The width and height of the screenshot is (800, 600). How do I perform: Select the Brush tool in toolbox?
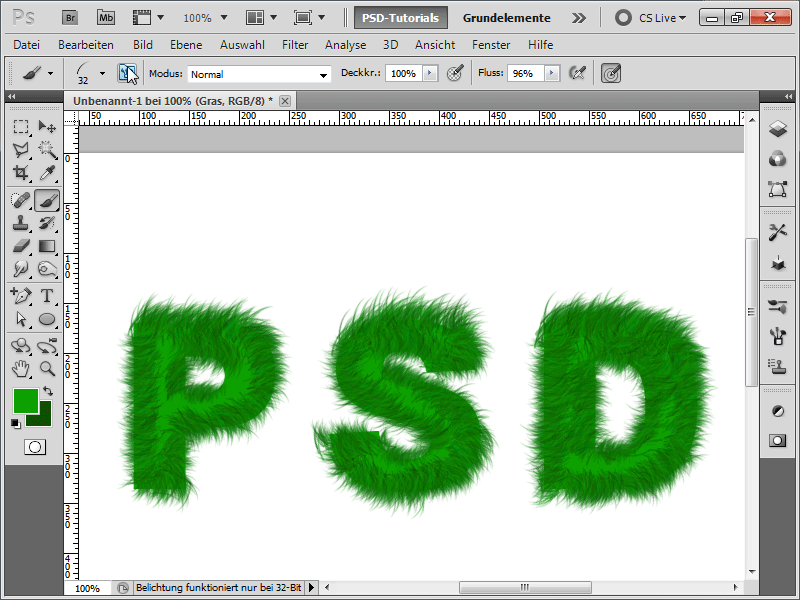tap(47, 200)
